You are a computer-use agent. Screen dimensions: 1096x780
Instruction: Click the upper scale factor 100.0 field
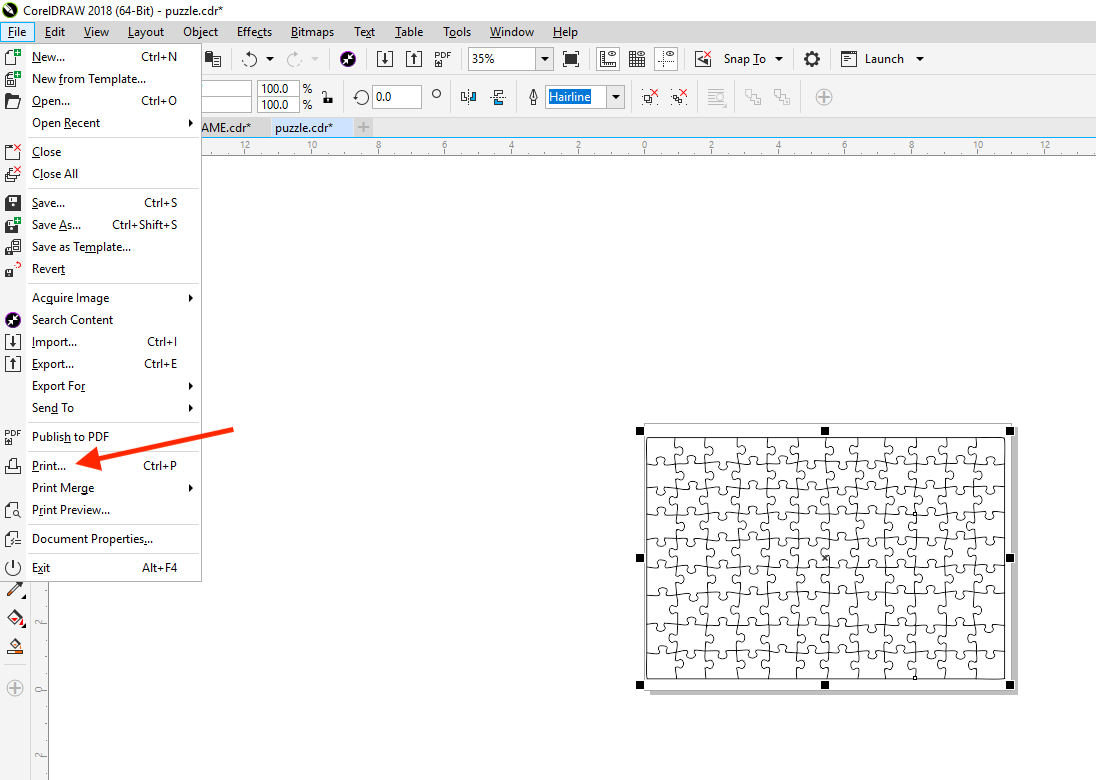click(278, 89)
